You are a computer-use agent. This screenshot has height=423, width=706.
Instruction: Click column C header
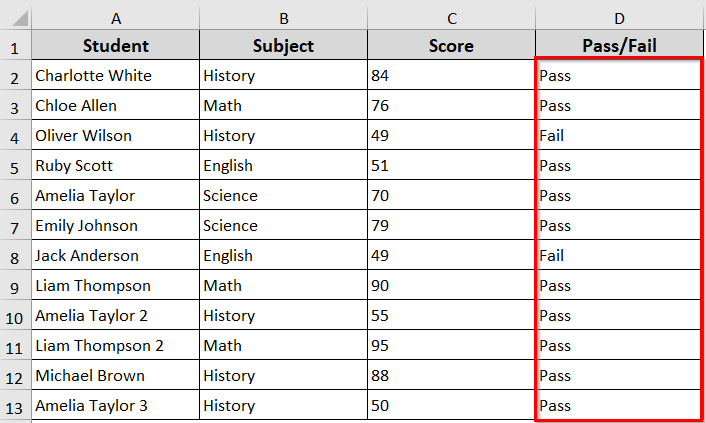point(451,18)
